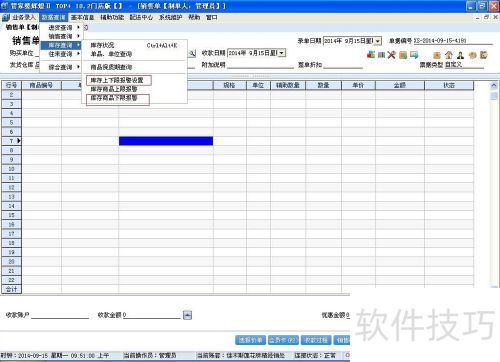
Task: Click the grid's vertical scrollbar up arrow
Action: pos(494,85)
